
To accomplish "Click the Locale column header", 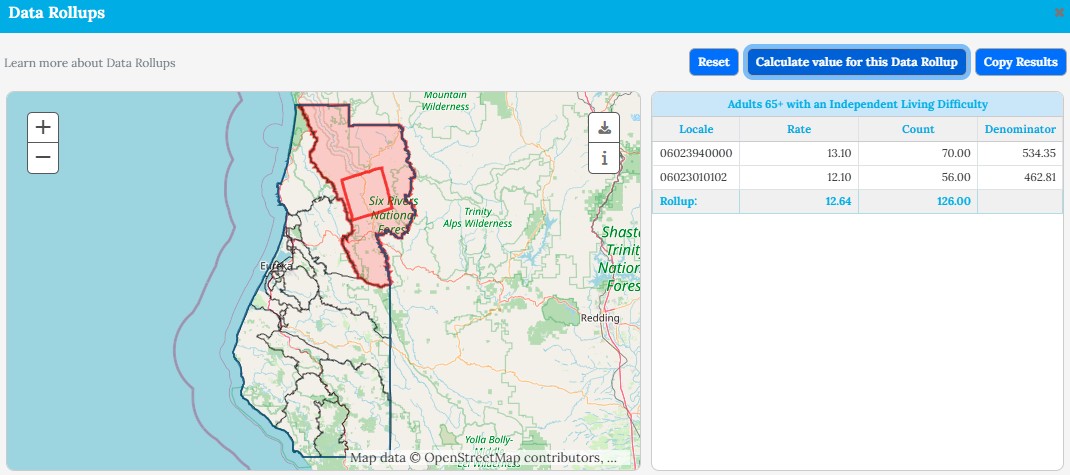I will point(696,129).
